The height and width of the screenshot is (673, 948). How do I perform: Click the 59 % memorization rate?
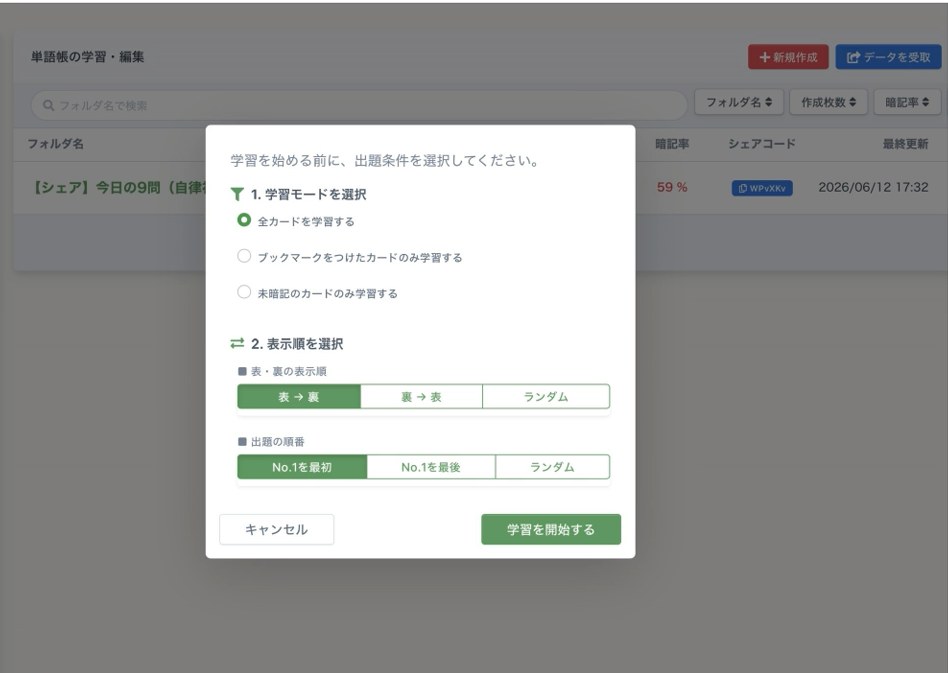pos(672,187)
